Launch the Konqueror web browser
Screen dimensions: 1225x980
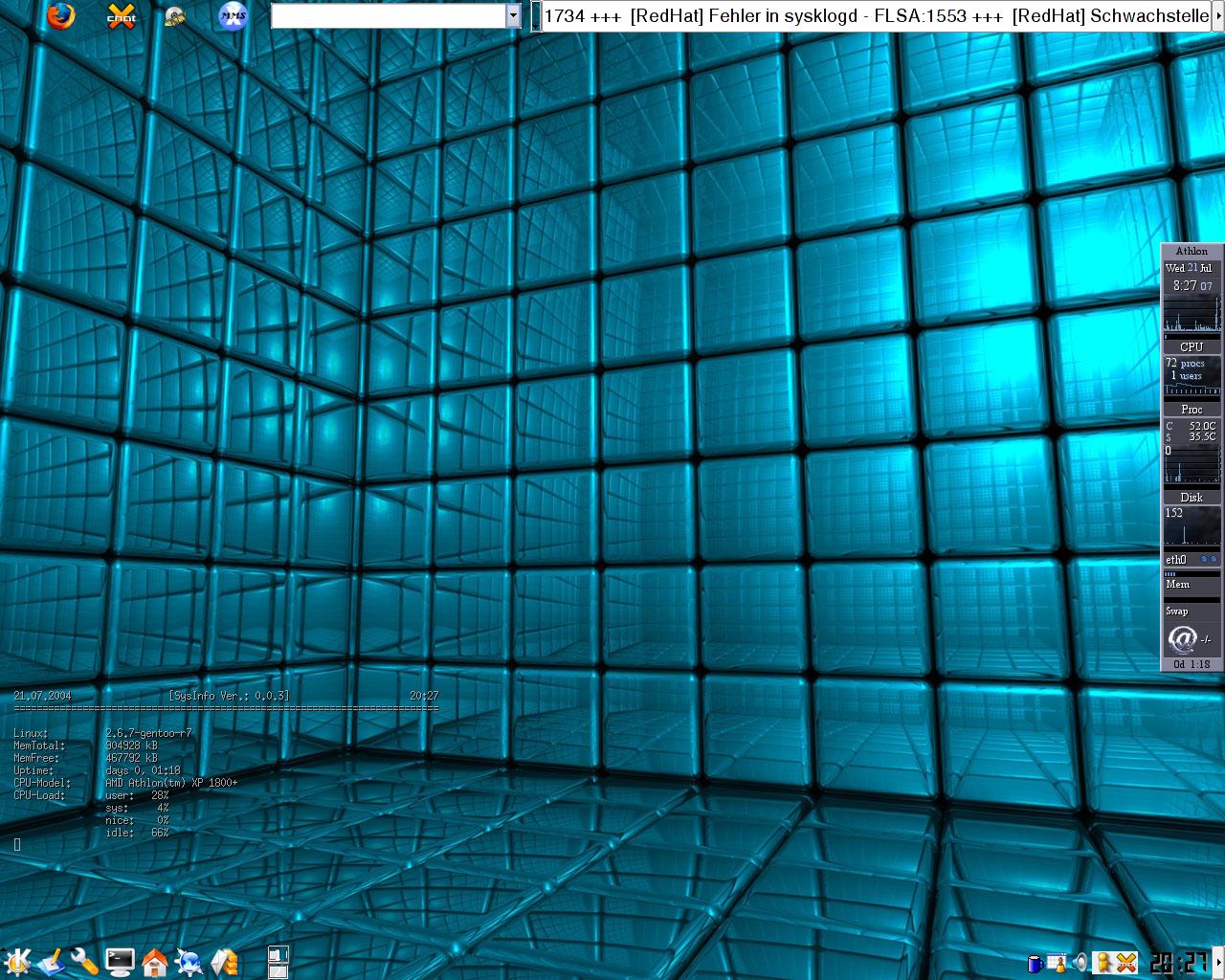(x=189, y=962)
